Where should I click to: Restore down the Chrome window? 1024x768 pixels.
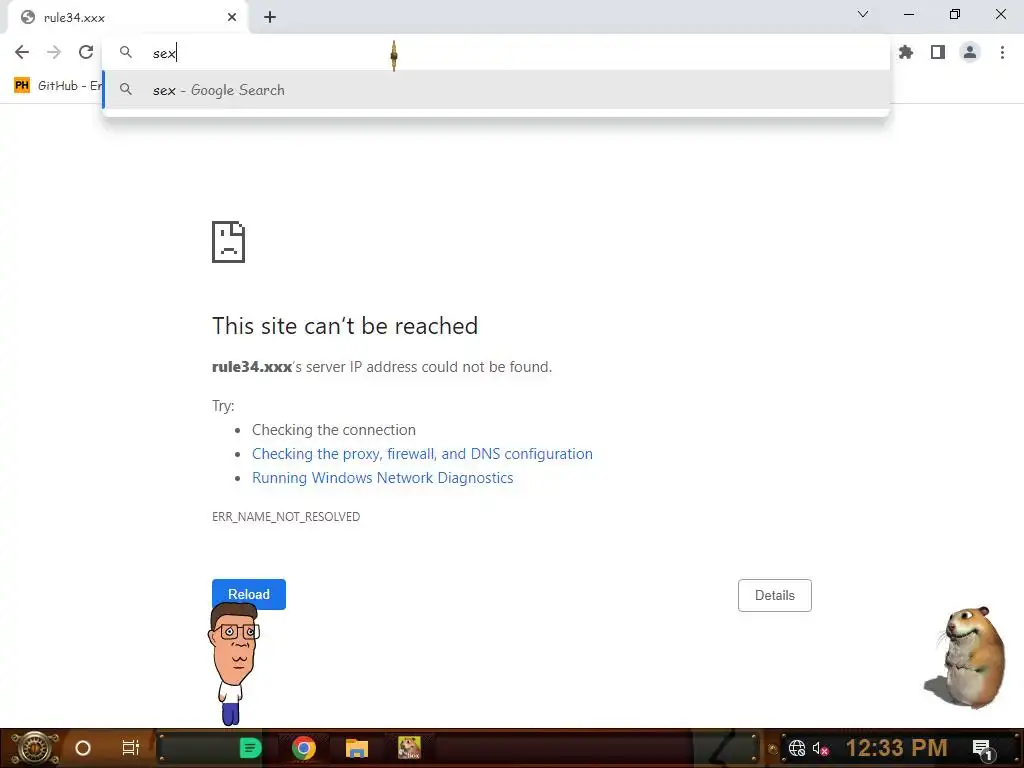pyautogui.click(x=955, y=14)
